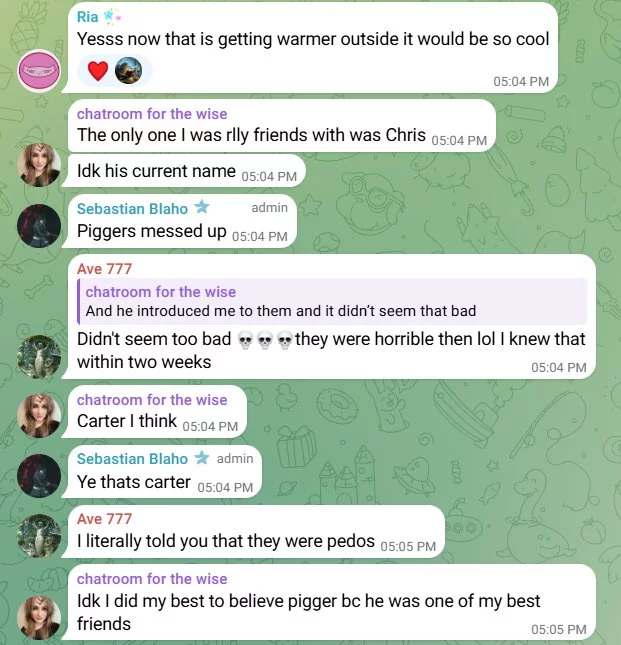Click the star badge on Ye thats carter message

coord(202,457)
